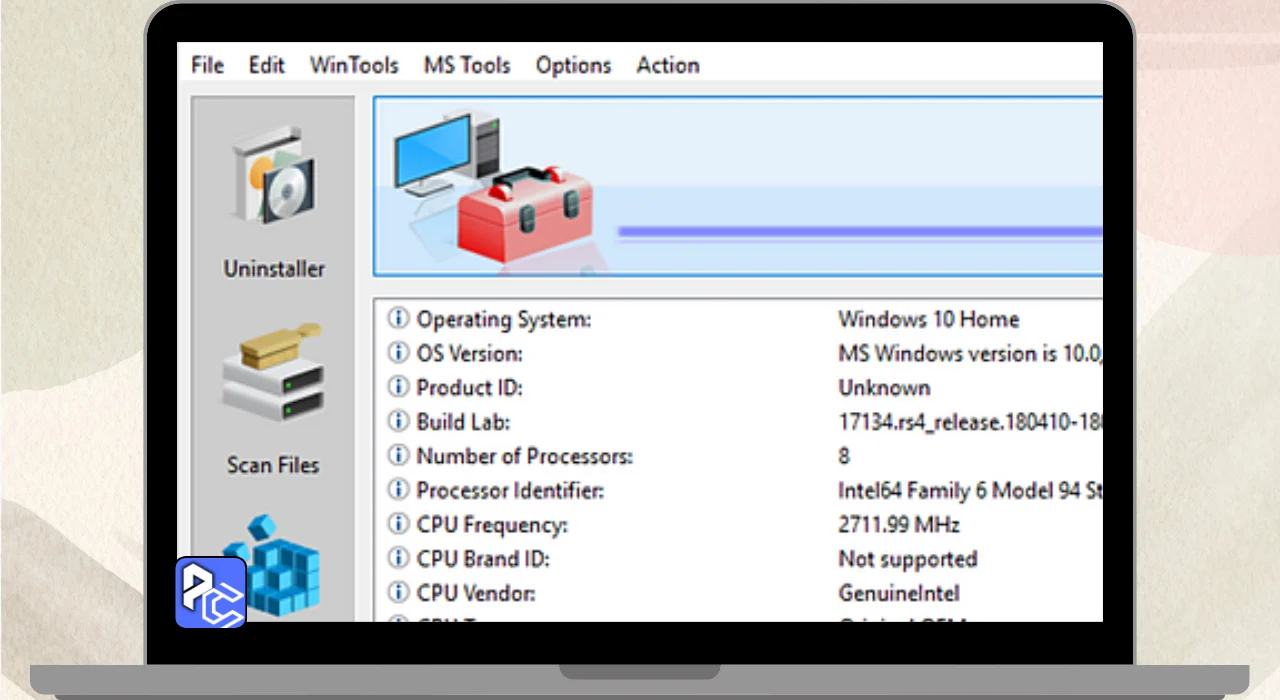This screenshot has height=700, width=1280.
Task: Click the Uninstaller label in sidebar
Action: pyautogui.click(x=274, y=269)
